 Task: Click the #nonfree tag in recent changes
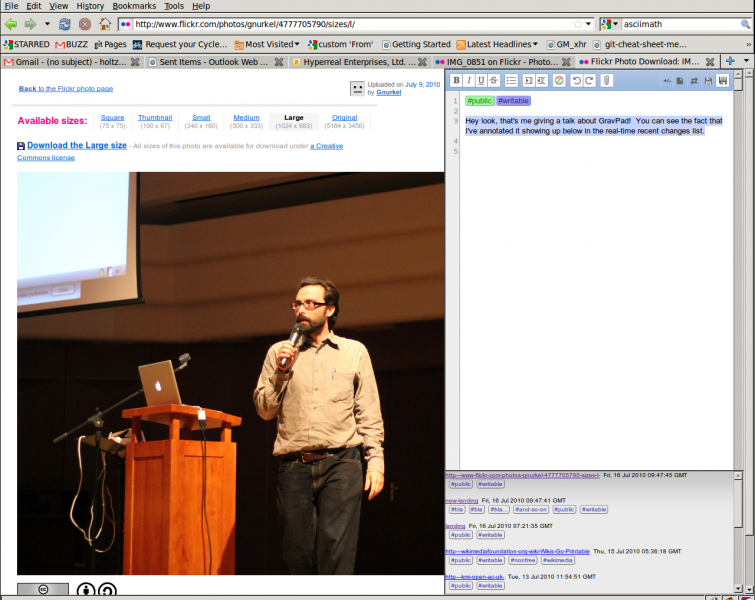click(523, 560)
